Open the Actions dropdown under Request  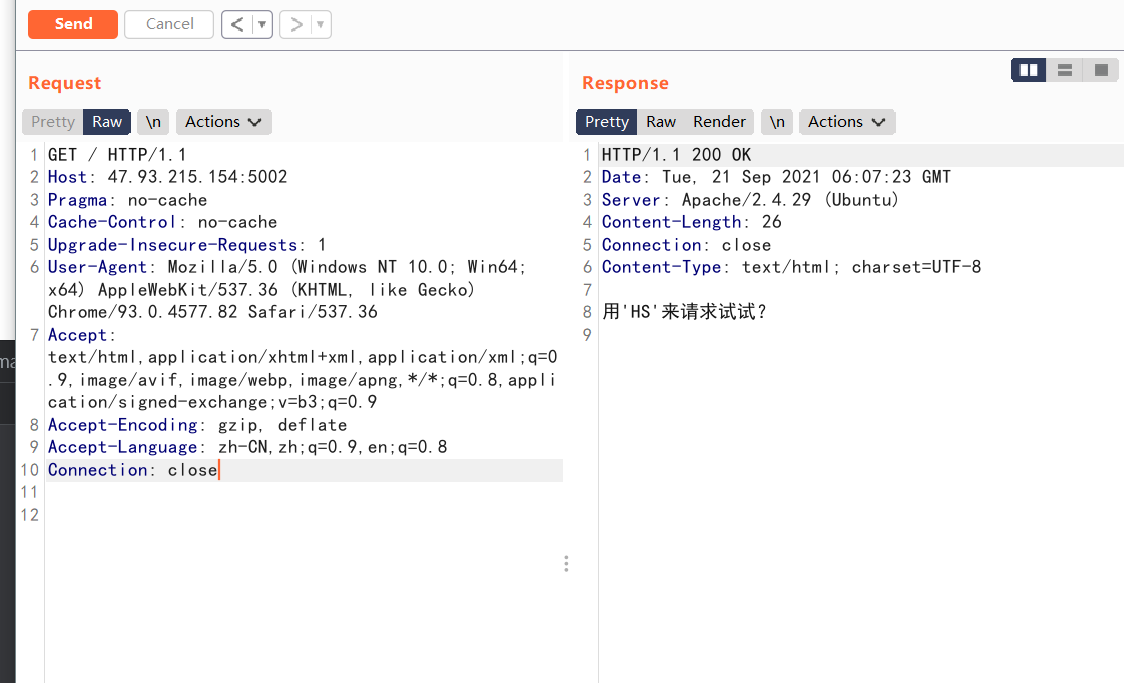[x=223, y=121]
